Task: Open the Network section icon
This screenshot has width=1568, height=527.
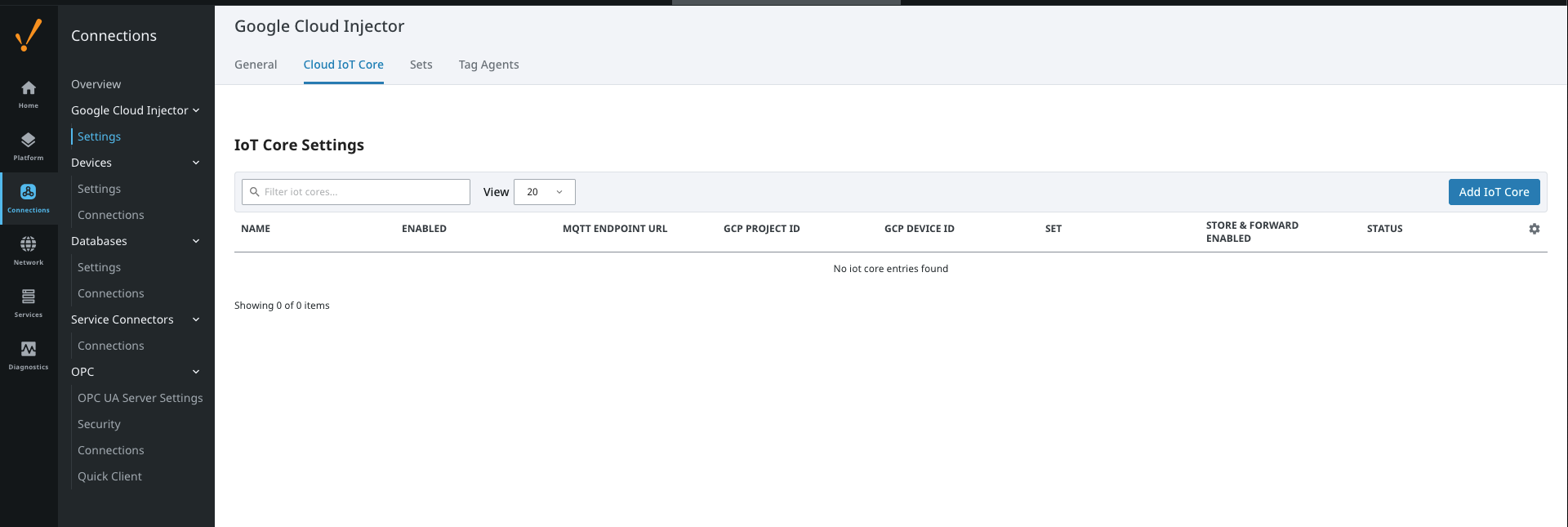Action: point(29,251)
